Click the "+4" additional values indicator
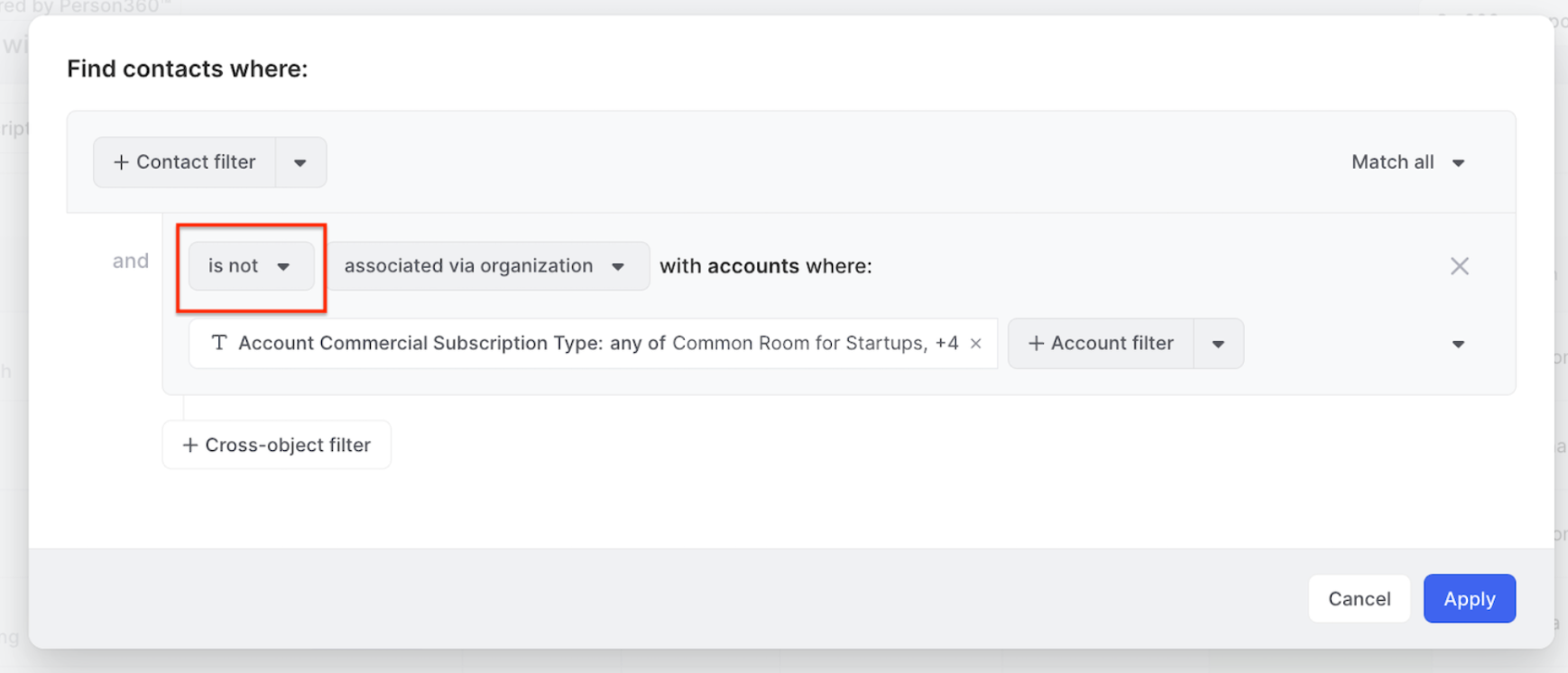1568x673 pixels. pos(946,344)
